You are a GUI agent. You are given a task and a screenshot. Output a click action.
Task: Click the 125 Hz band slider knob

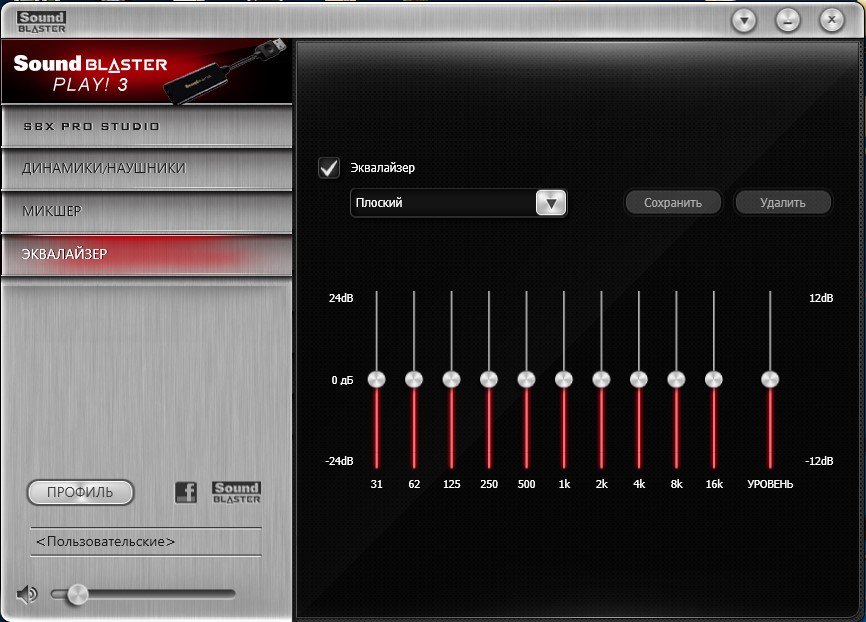pos(451,379)
